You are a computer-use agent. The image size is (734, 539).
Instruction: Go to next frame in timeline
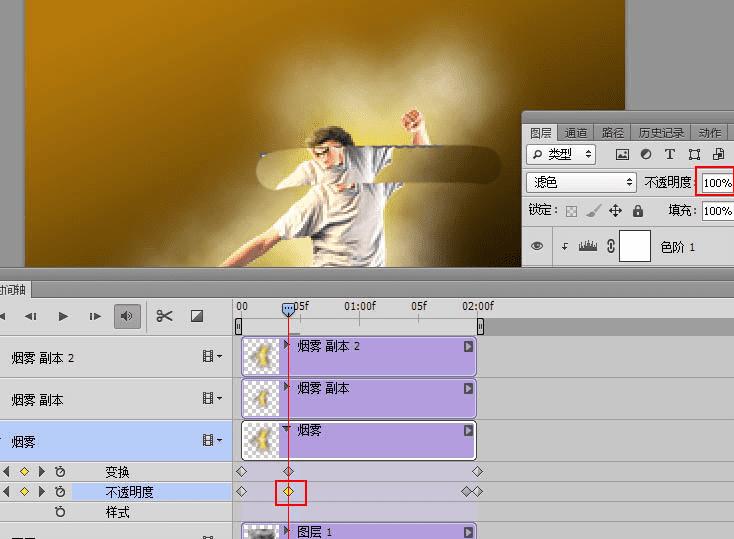click(x=95, y=317)
